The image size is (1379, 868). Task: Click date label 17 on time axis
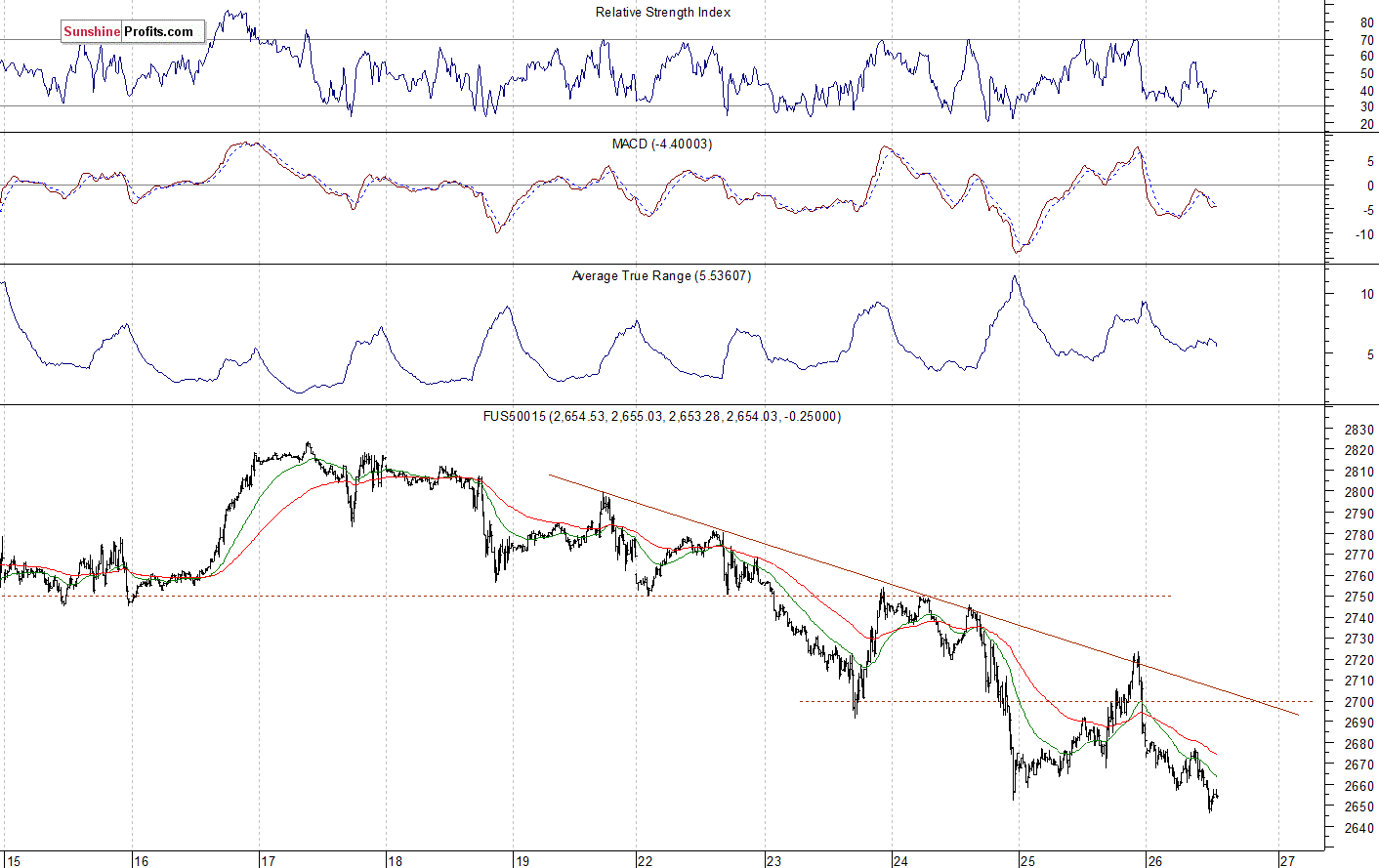click(x=268, y=861)
